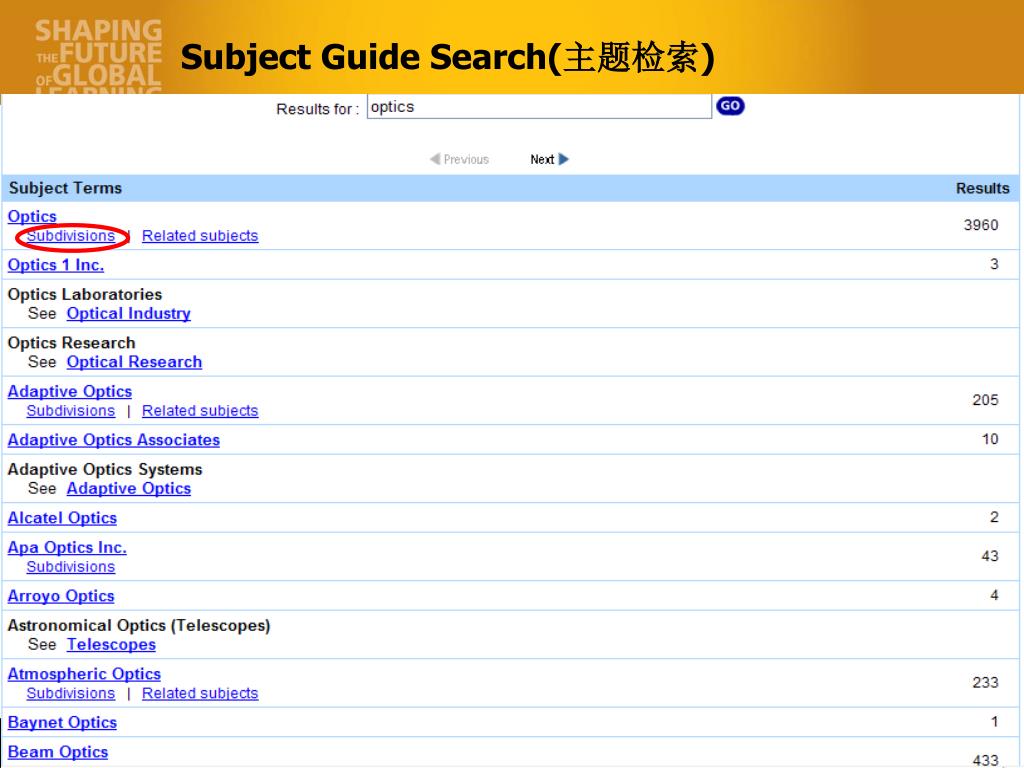Open Atmospheric Optics subject
This screenshot has width=1024, height=768.
point(84,674)
